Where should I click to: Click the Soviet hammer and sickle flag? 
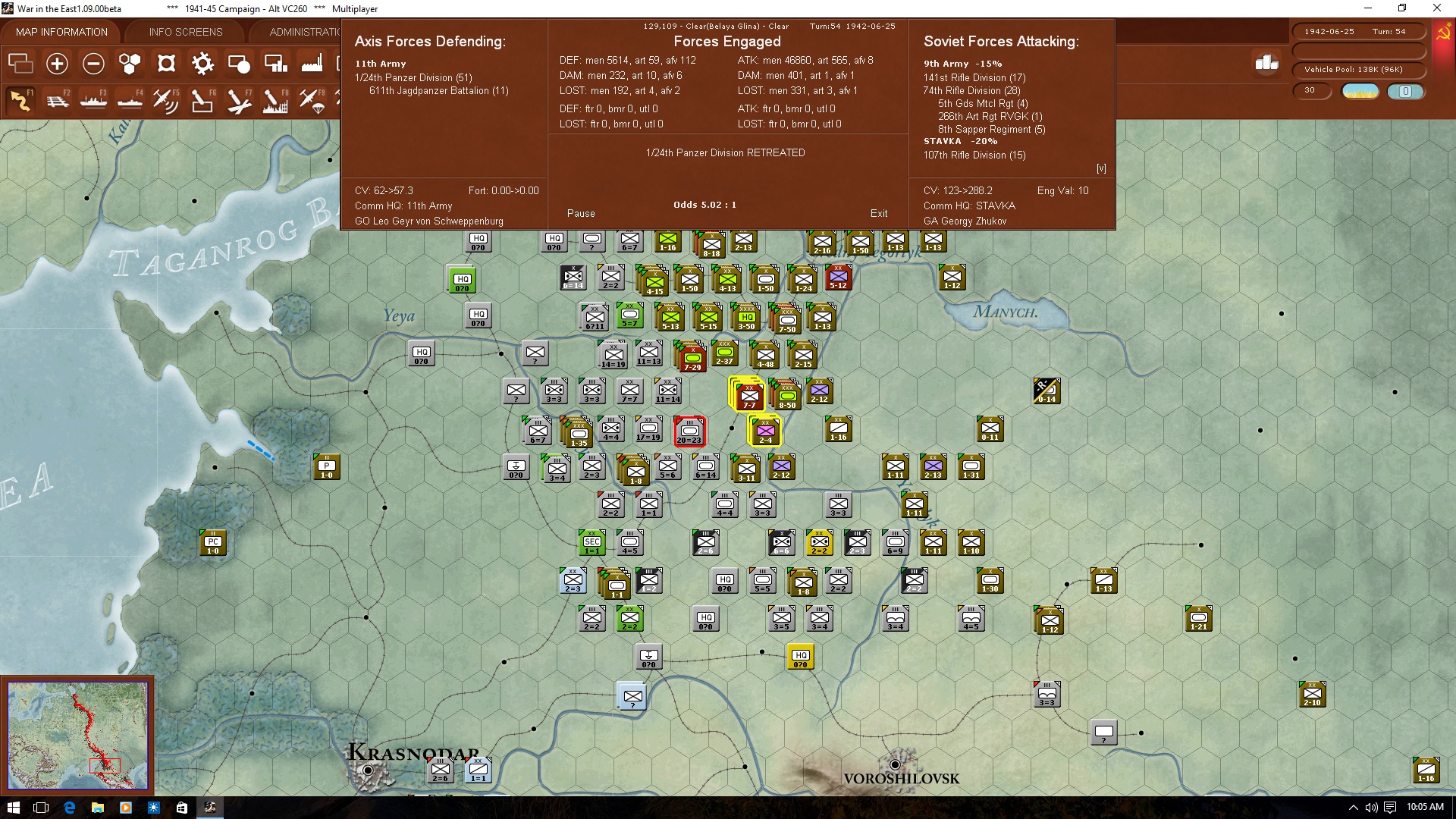tap(1443, 33)
